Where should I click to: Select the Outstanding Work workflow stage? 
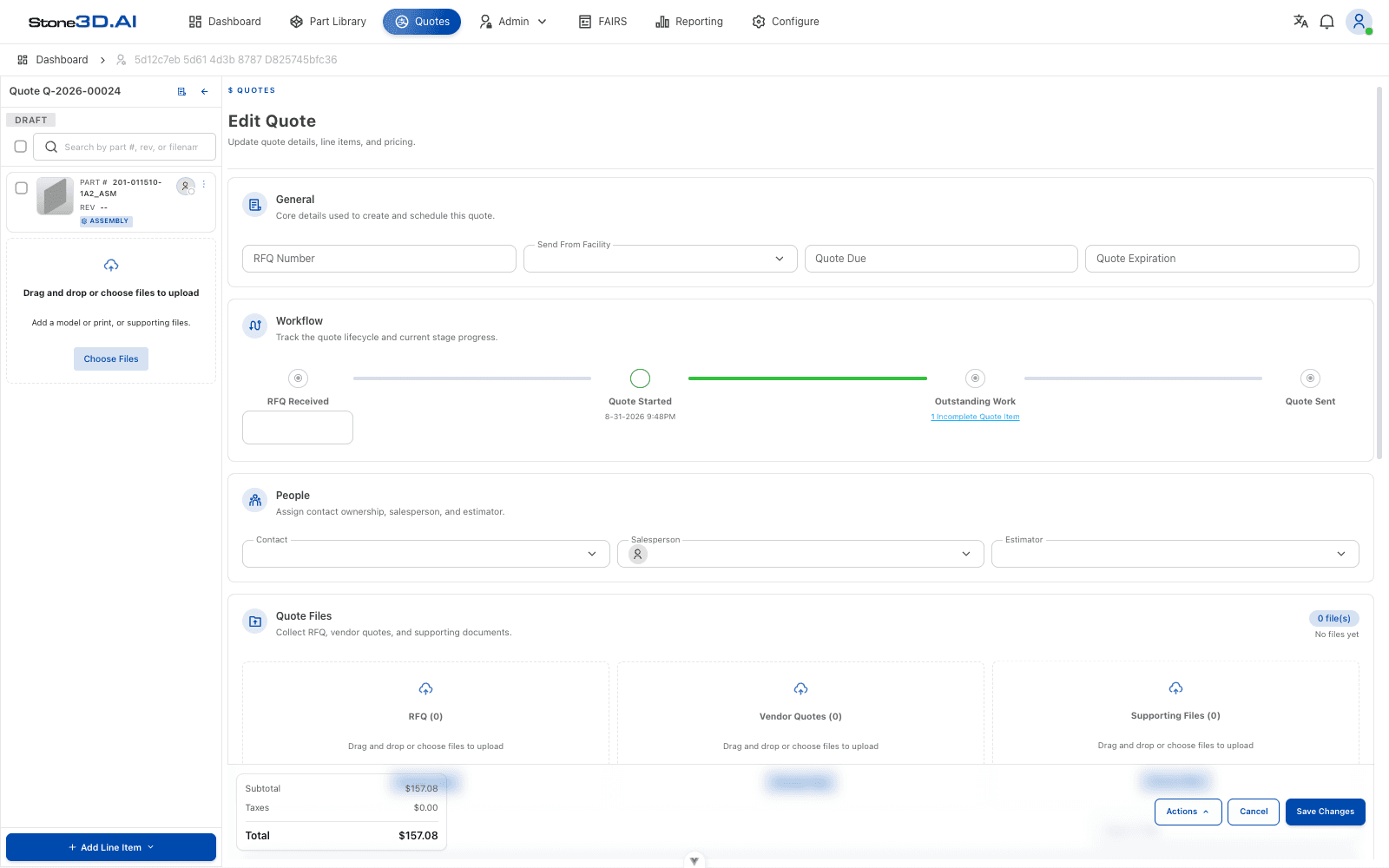975,378
